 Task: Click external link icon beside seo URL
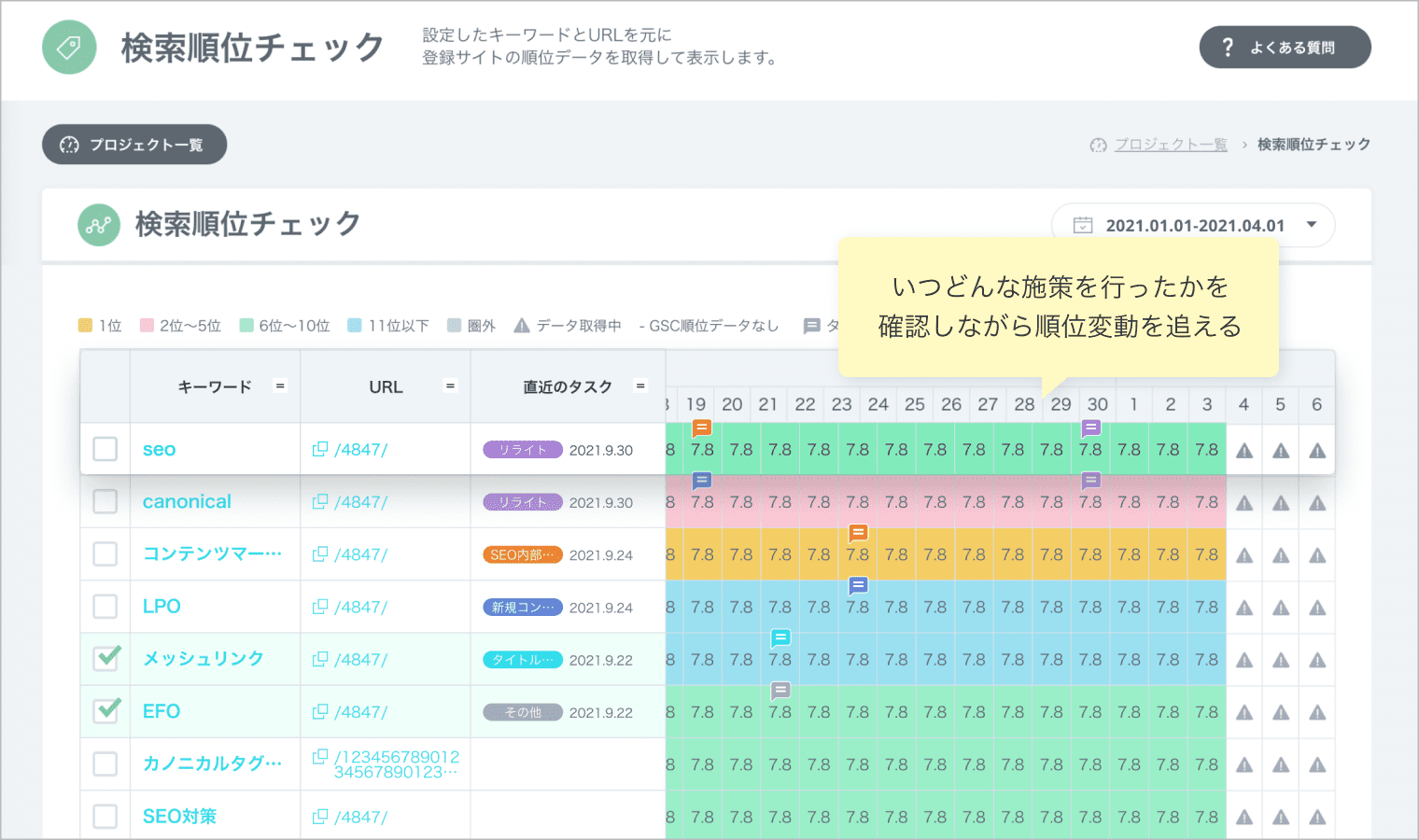coord(320,449)
